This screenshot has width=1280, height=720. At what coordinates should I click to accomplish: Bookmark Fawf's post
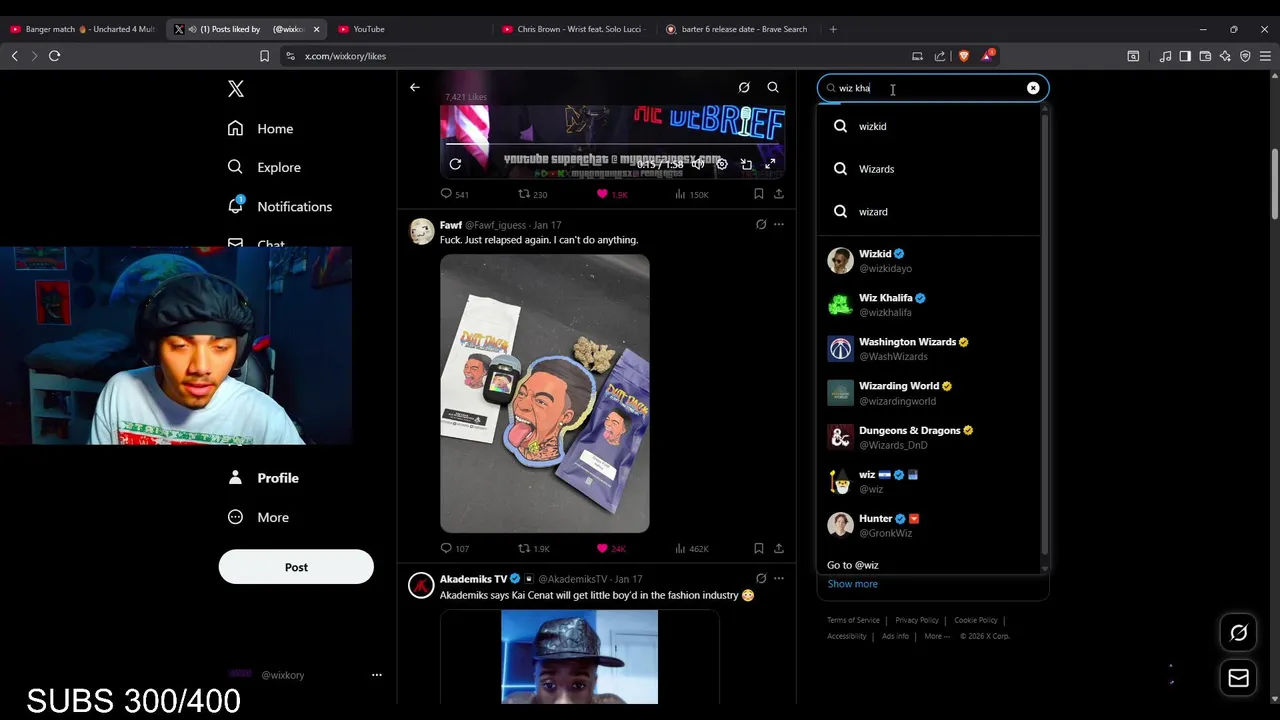(x=758, y=548)
